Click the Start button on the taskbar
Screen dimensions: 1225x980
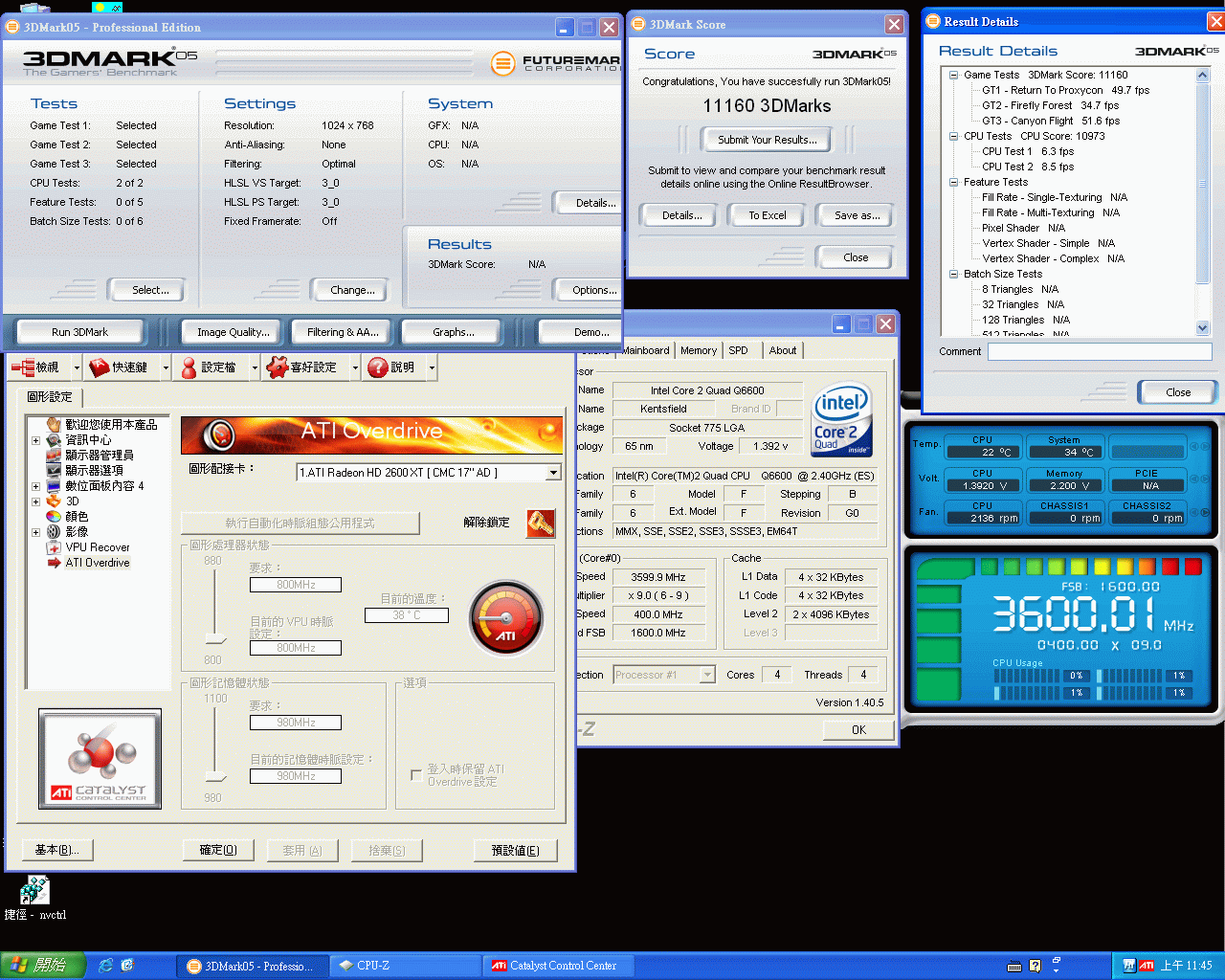43,966
